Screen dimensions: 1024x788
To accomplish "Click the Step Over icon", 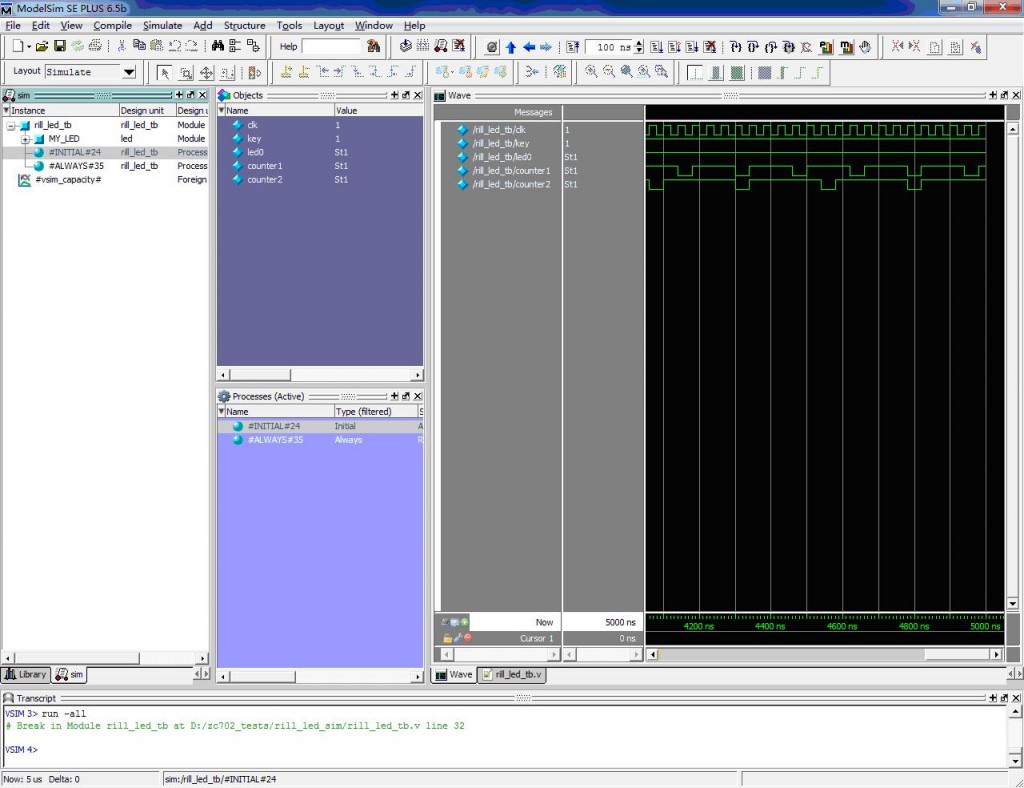I will (753, 47).
